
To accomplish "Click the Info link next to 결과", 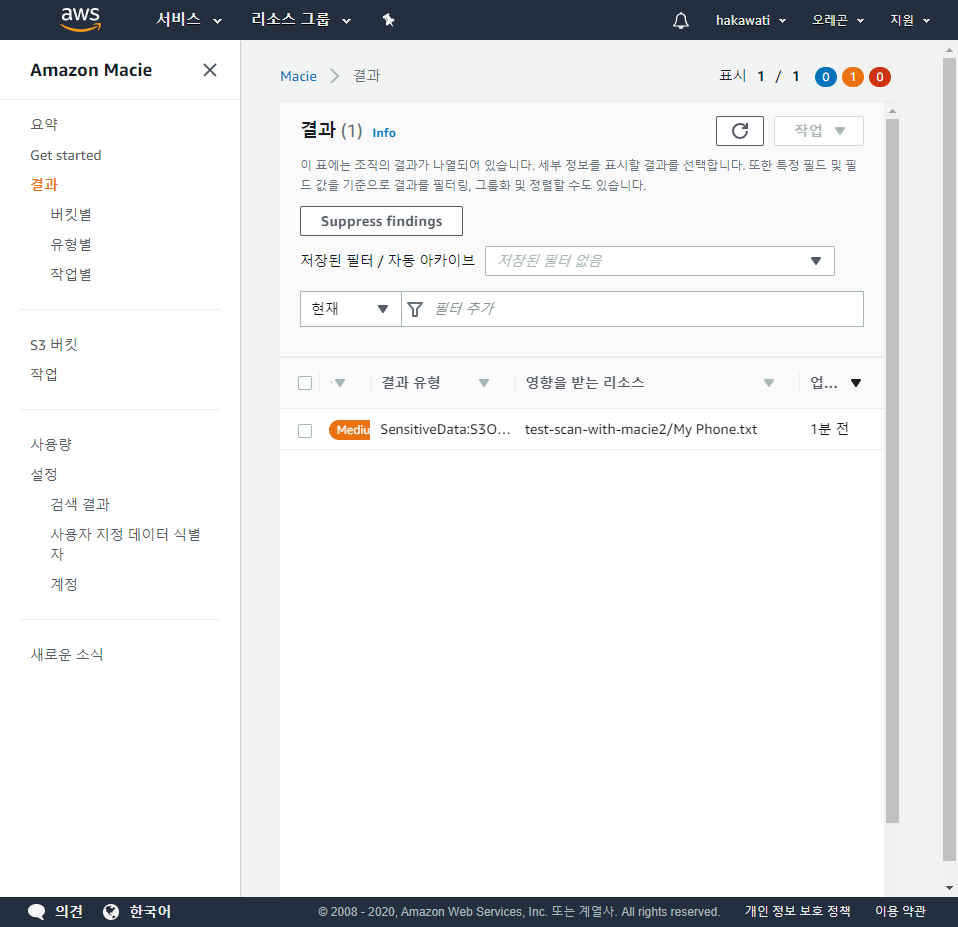I will pyautogui.click(x=384, y=133).
